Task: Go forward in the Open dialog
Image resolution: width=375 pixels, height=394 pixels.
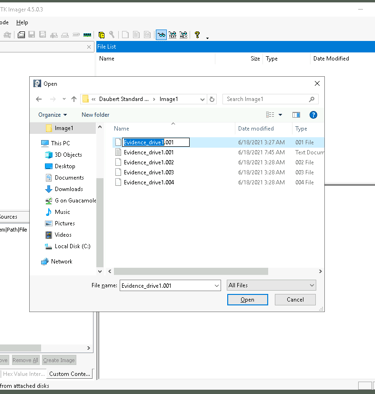Action: [x=53, y=99]
